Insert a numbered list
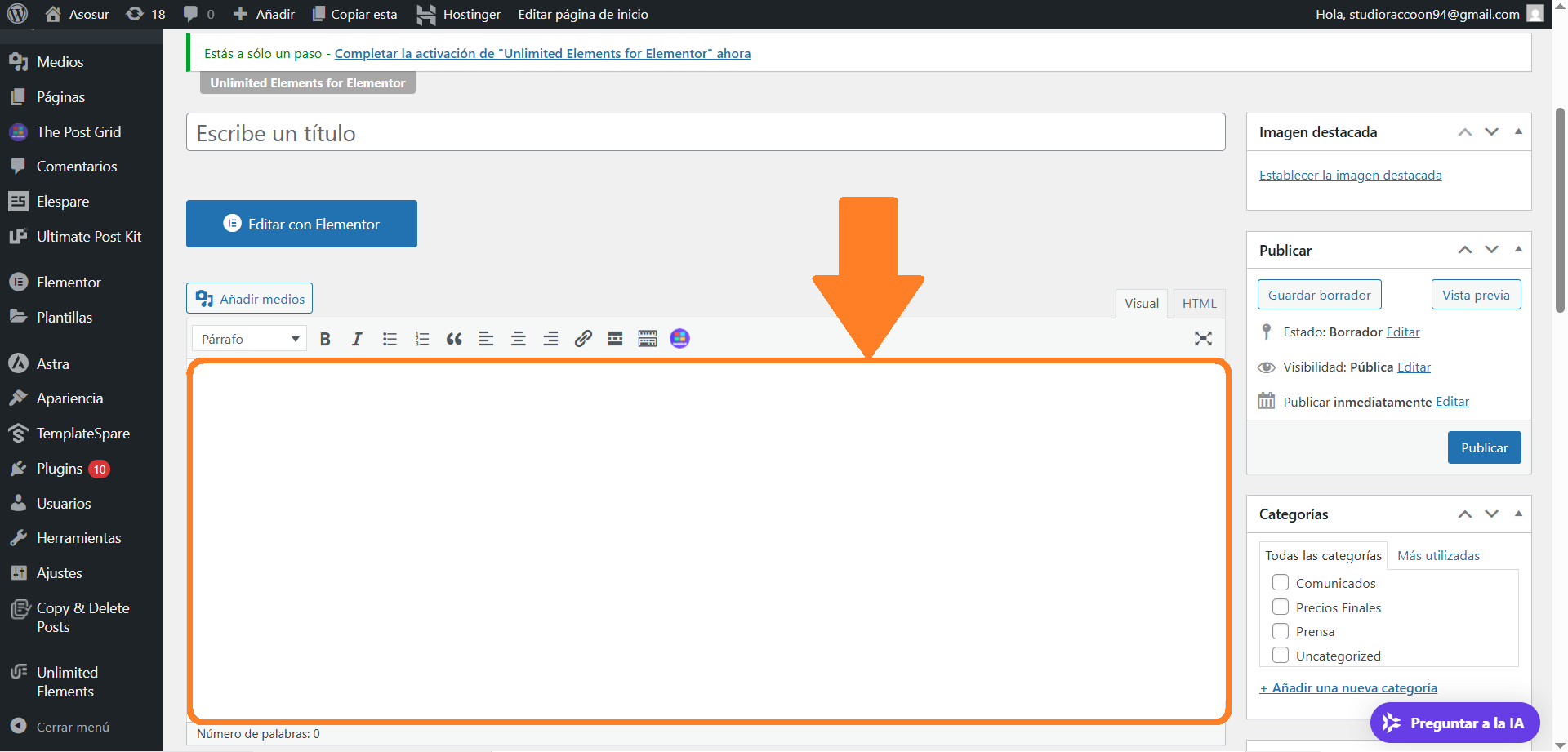Screen dimensions: 1568x752 coord(421,339)
